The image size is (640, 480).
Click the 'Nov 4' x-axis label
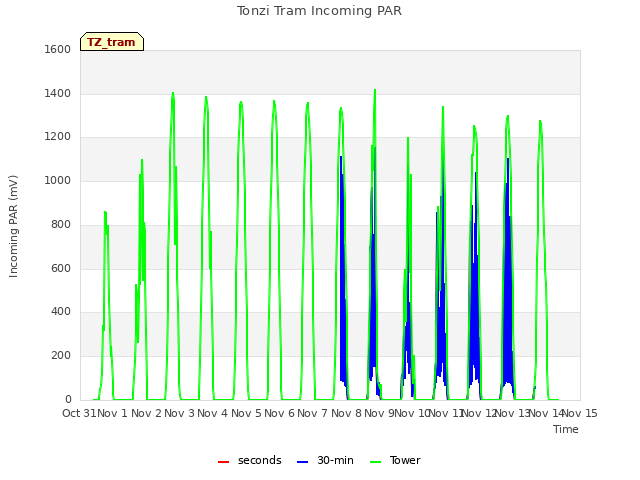(213, 413)
